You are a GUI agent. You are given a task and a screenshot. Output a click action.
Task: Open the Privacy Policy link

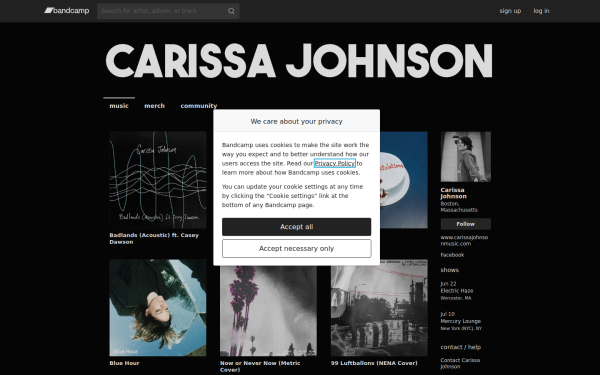point(335,163)
